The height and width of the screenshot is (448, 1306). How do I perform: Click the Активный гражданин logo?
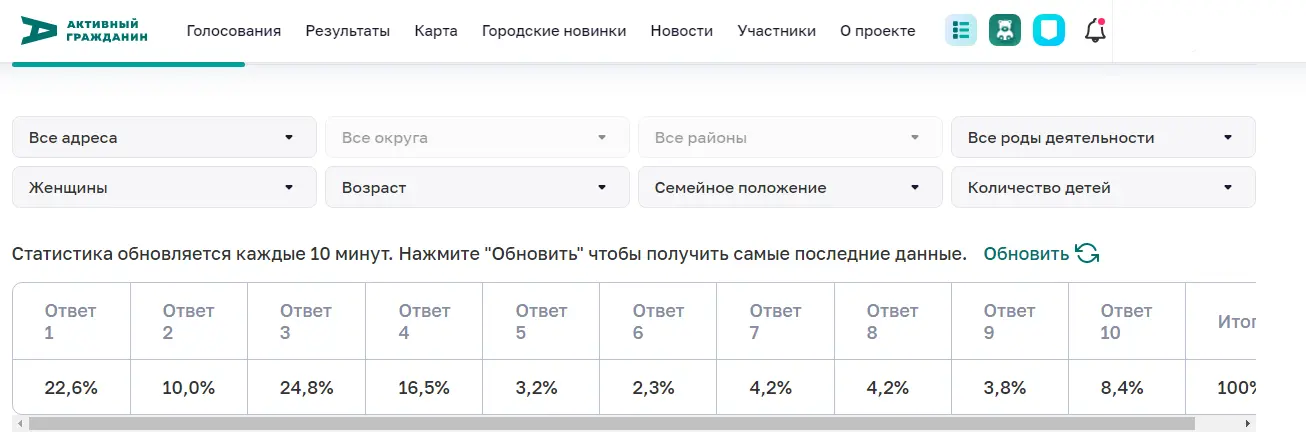click(x=84, y=30)
